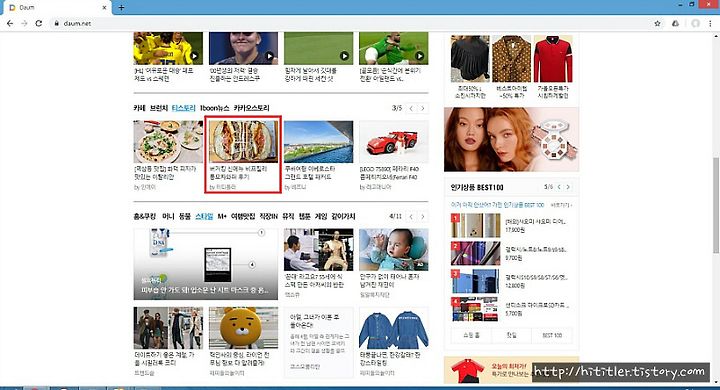Open the Chrome three-dot menu
The image size is (720, 390).
711,23
